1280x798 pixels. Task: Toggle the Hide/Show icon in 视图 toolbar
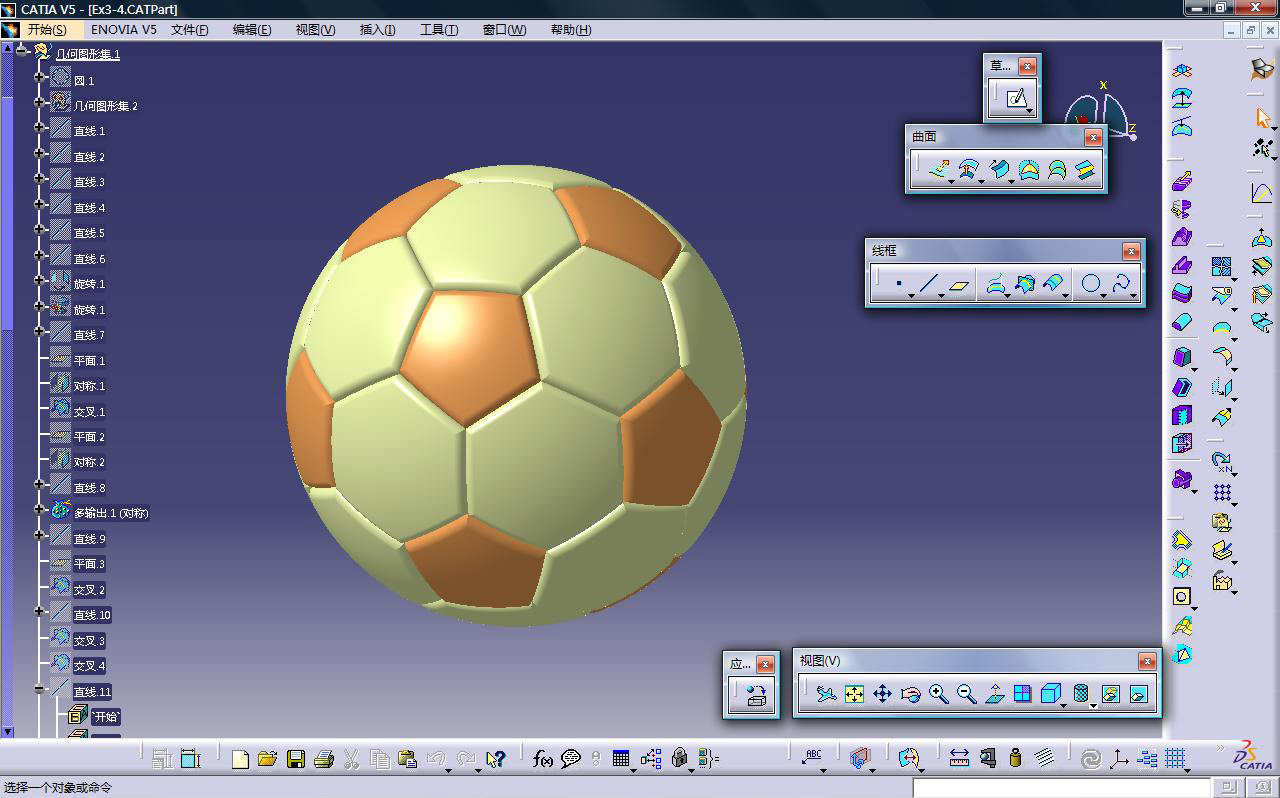(x=1110, y=694)
